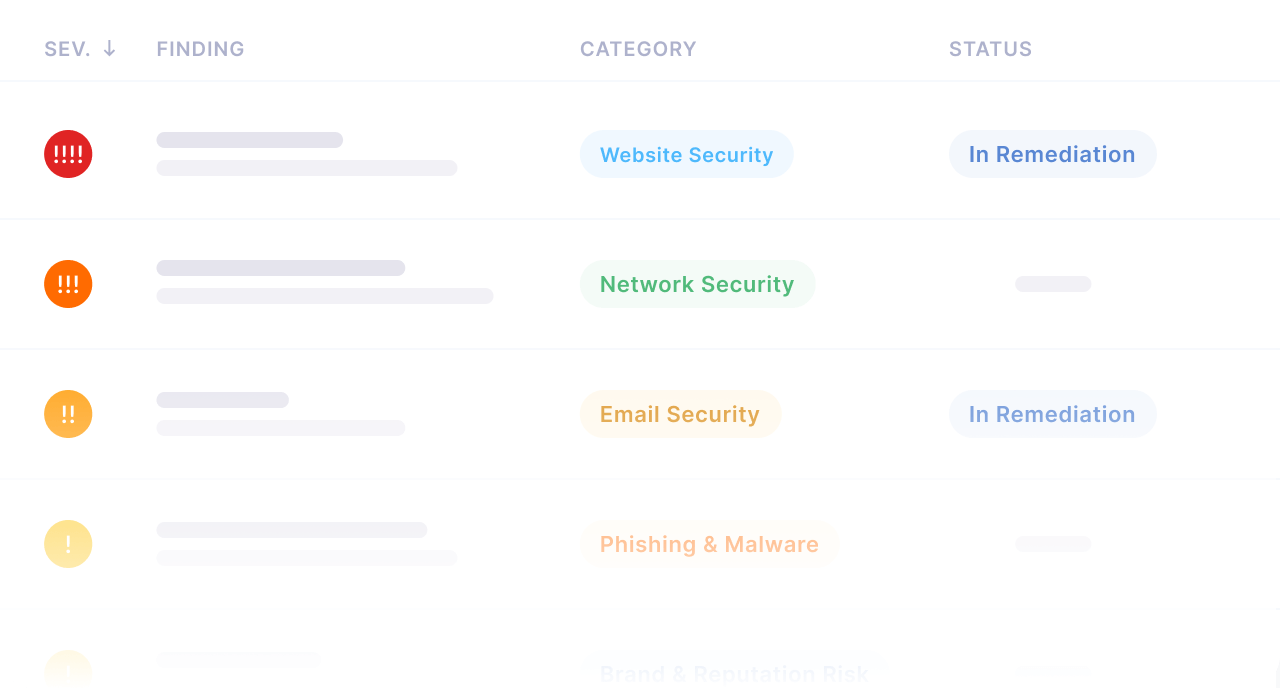Viewport: 1280px width, 688px height.
Task: Click the orange high severity icon
Action: [68, 284]
